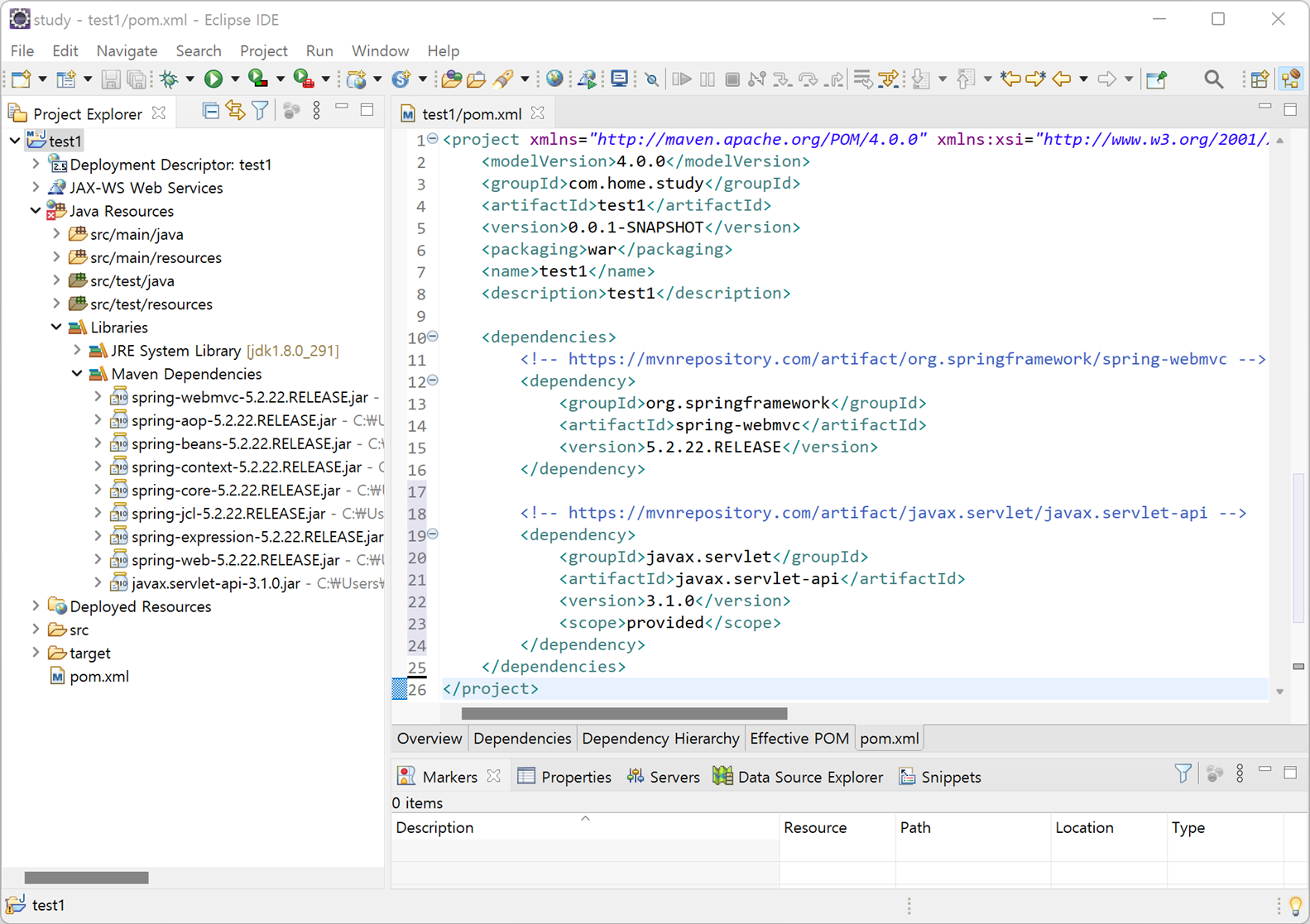Close the Markers view tab
This screenshot has height=924, width=1310.
pyautogui.click(x=494, y=776)
